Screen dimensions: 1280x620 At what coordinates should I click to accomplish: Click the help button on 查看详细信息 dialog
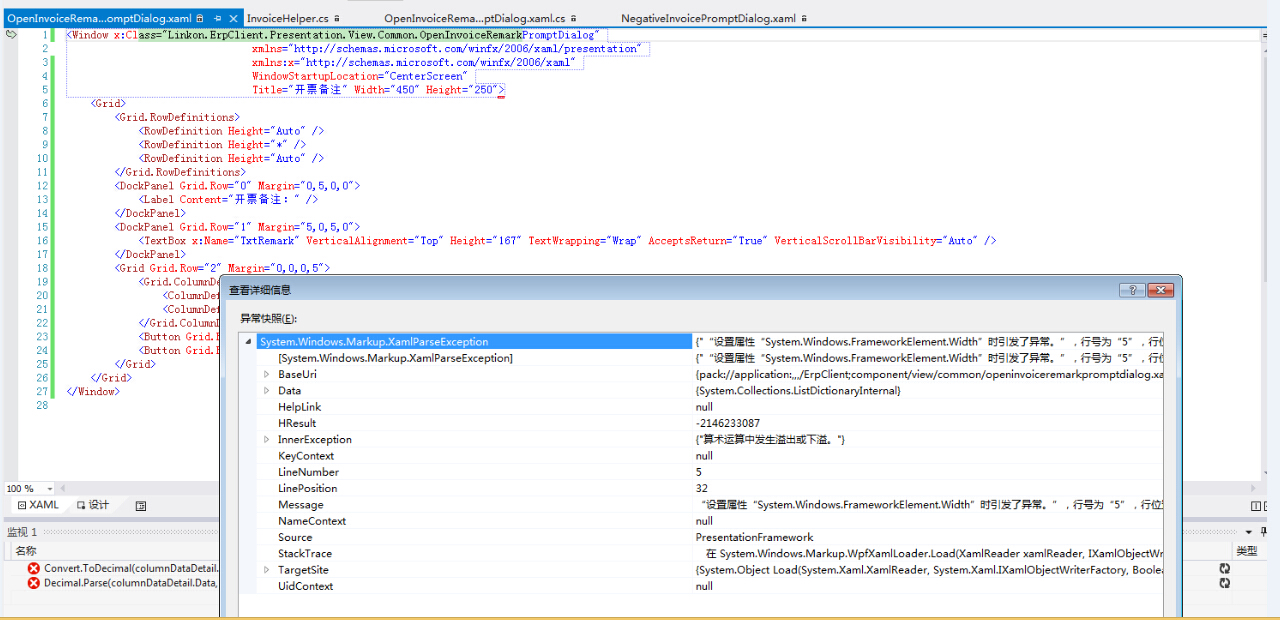coord(1132,290)
